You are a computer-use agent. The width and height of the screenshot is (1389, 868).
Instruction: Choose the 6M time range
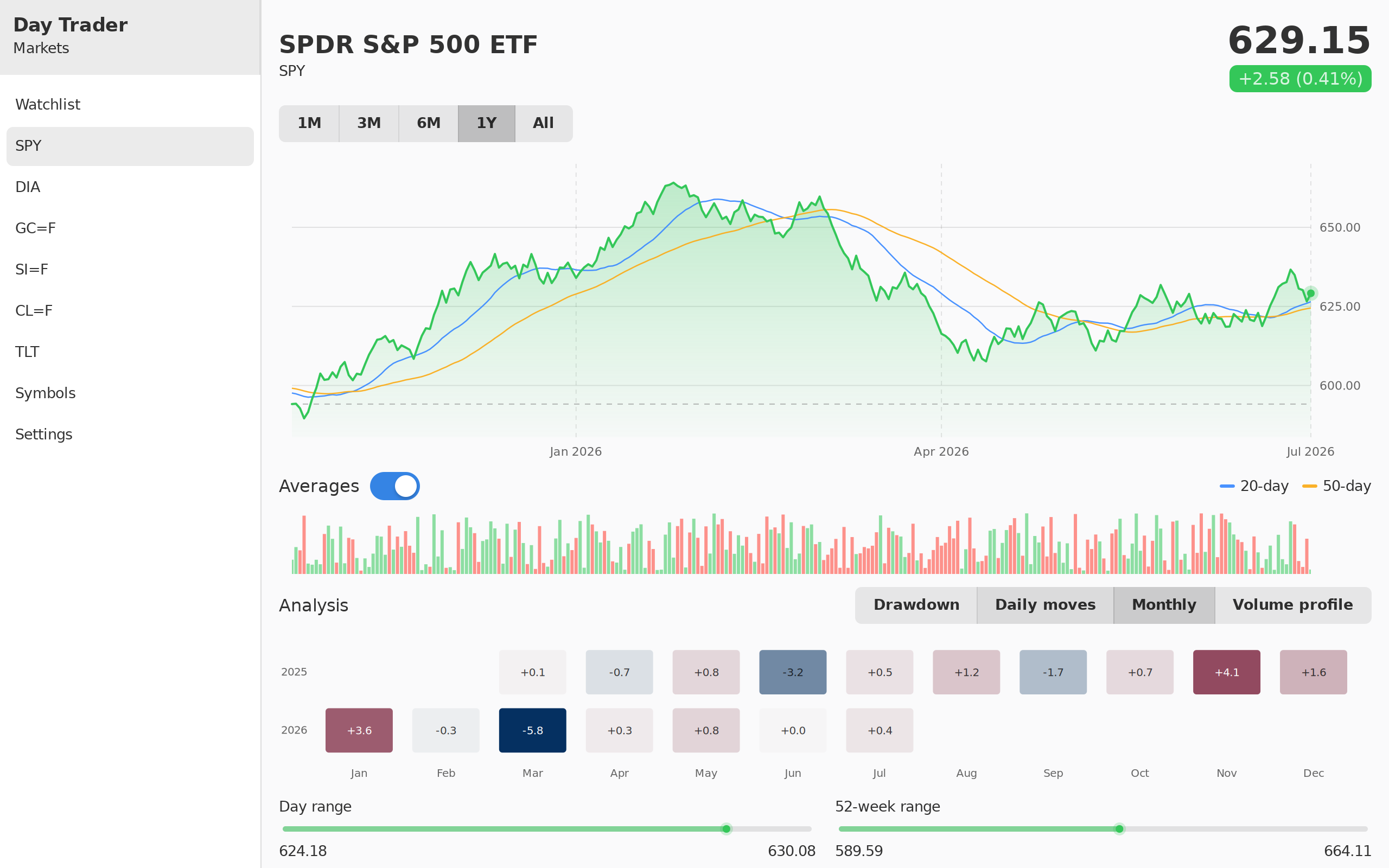coord(429,124)
